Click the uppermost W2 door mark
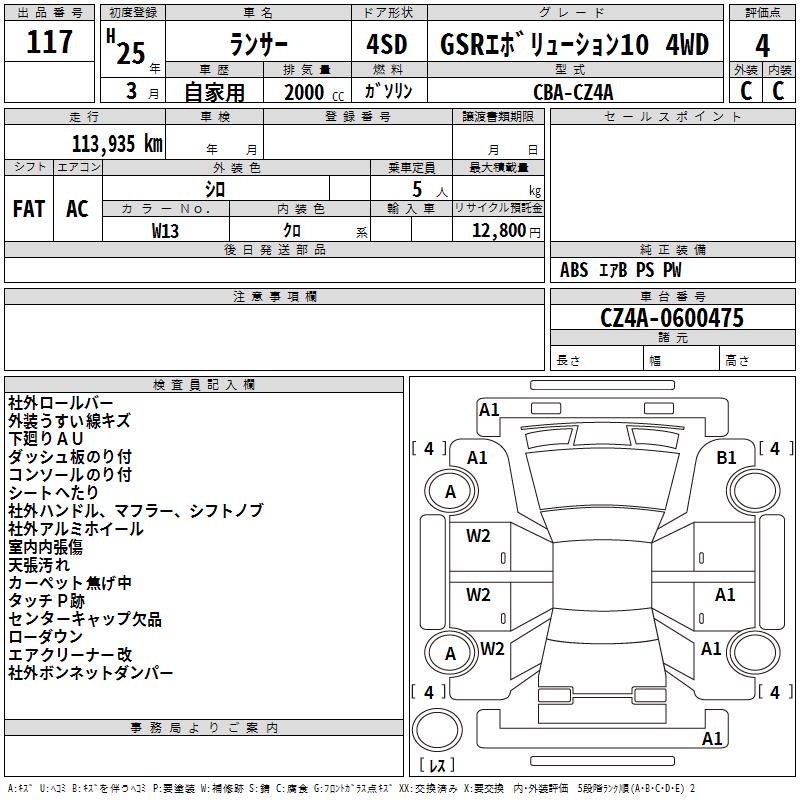800x800 pixels. [x=478, y=536]
